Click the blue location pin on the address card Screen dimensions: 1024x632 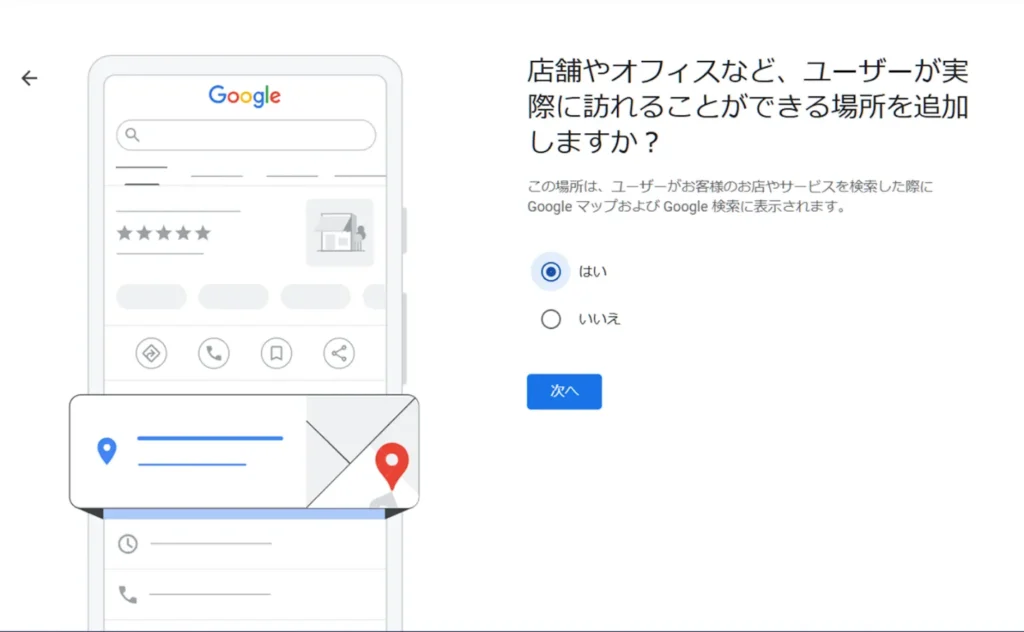point(106,451)
